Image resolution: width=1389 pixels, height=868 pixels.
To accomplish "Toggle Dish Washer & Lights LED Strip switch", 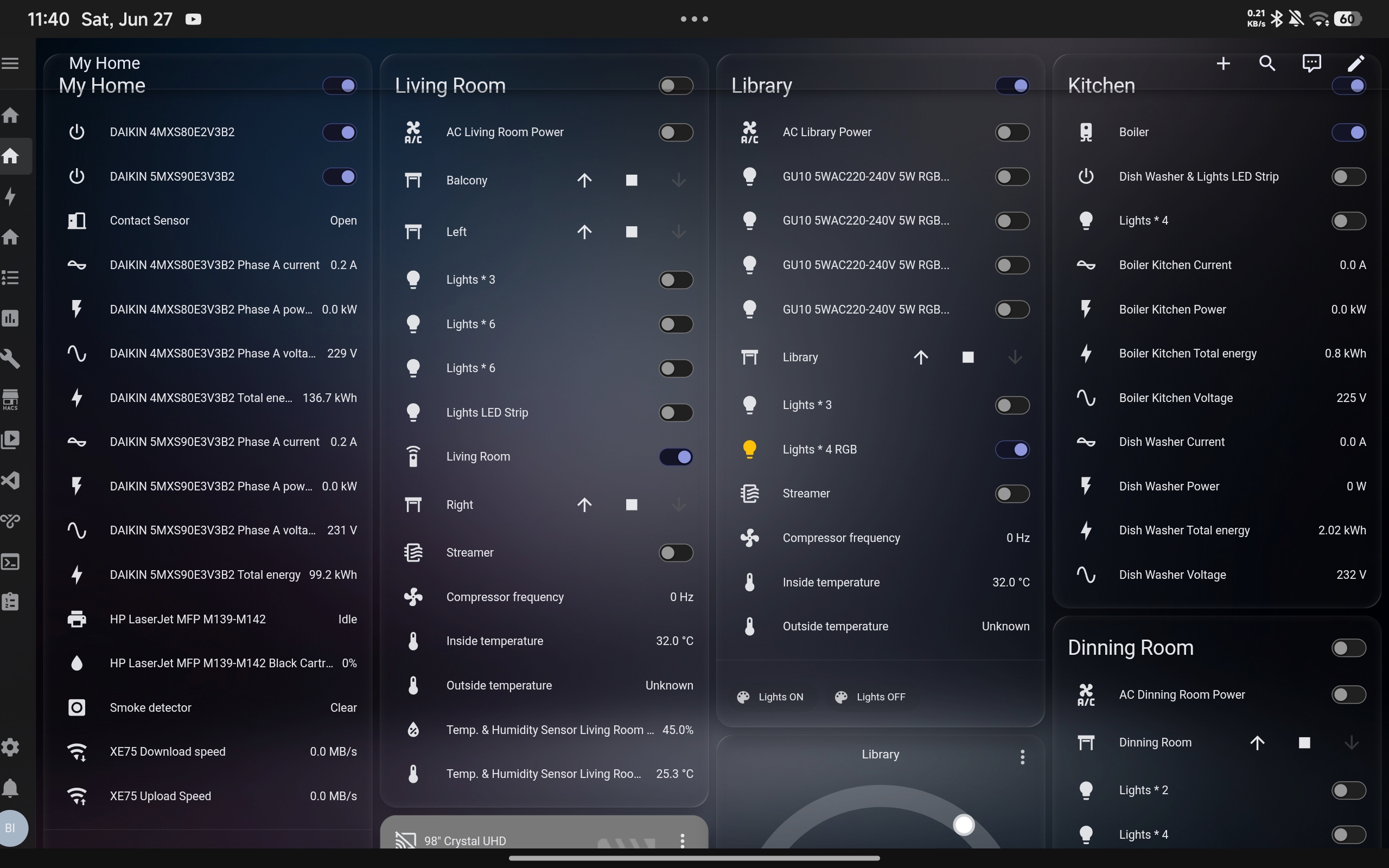I will [x=1349, y=176].
